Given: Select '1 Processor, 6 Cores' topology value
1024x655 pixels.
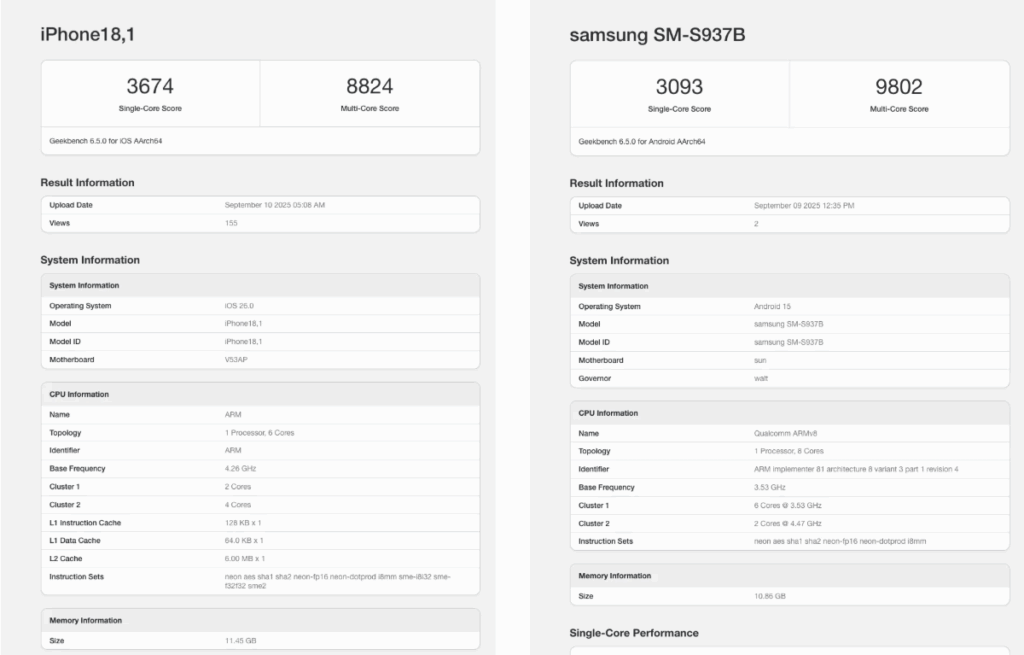Looking at the screenshot, I should [x=259, y=433].
